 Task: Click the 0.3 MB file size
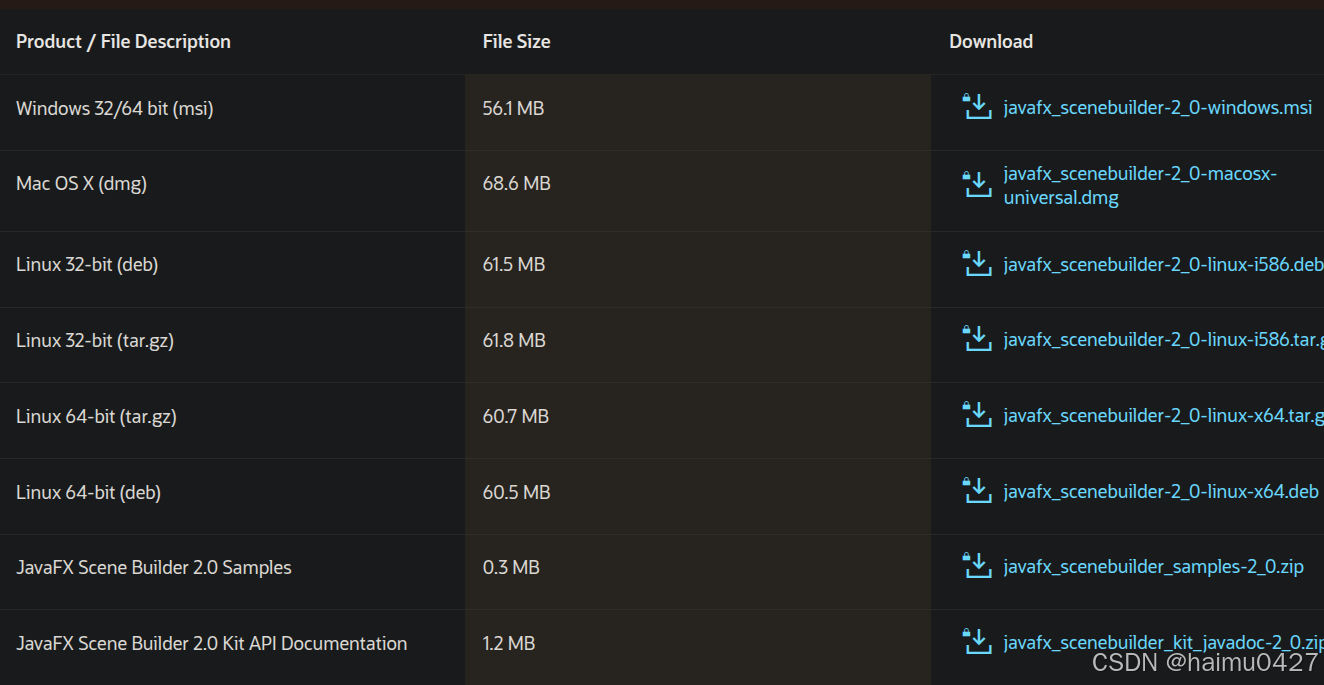click(x=511, y=568)
